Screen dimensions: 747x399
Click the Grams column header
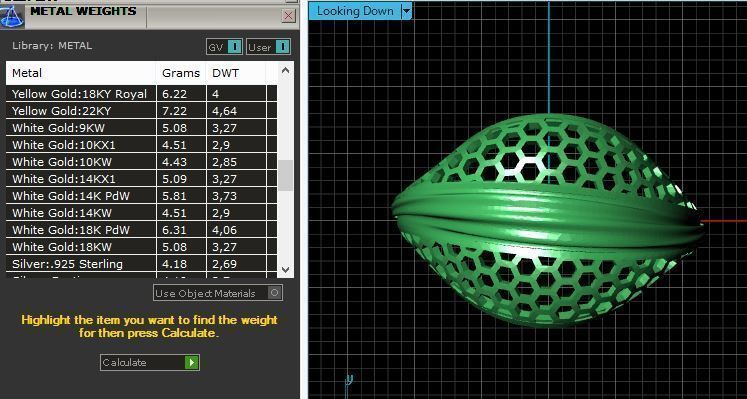click(181, 73)
